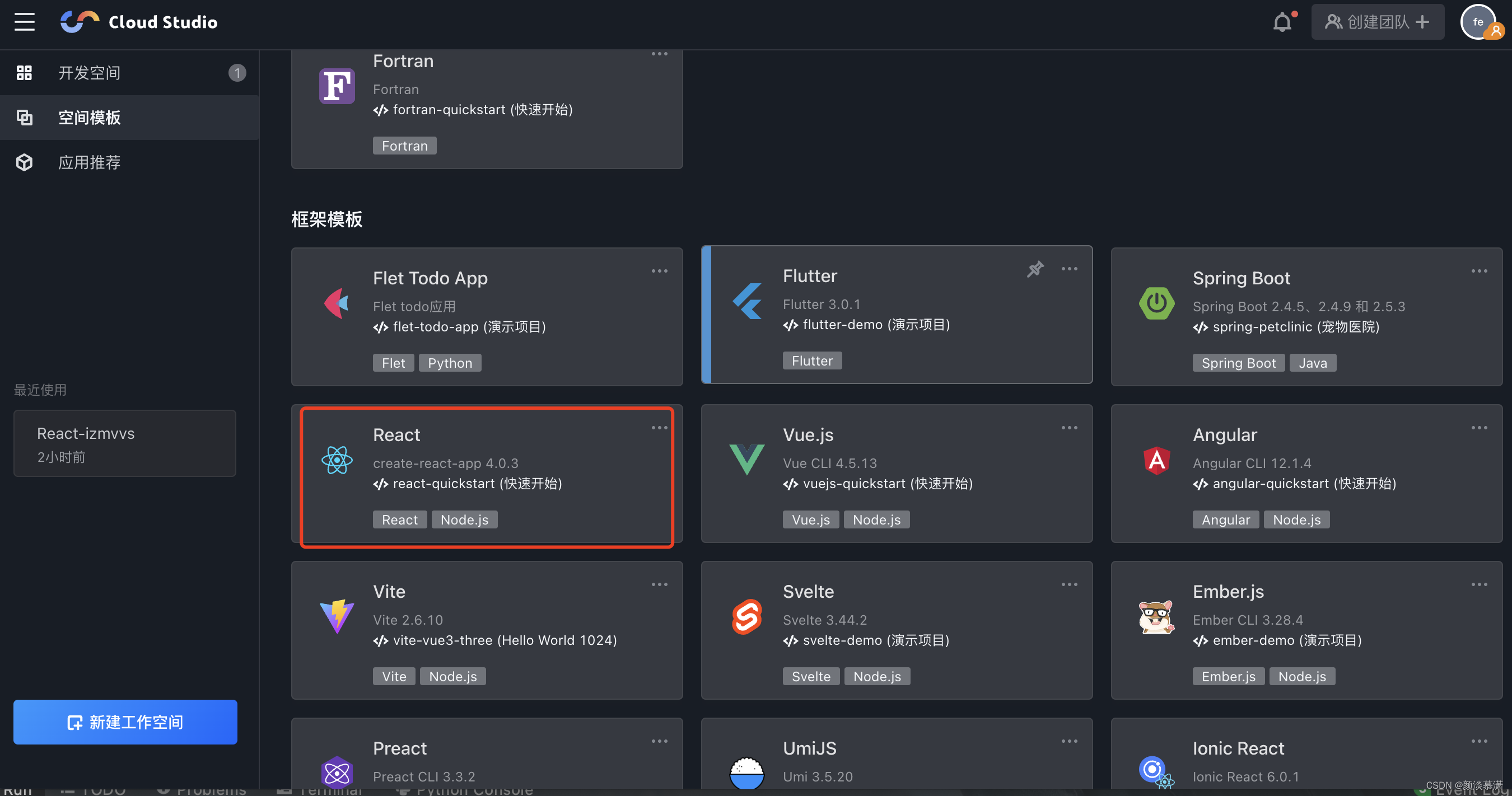Open recent workspace React-izmvvs
The image size is (1512, 796).
[x=124, y=443]
